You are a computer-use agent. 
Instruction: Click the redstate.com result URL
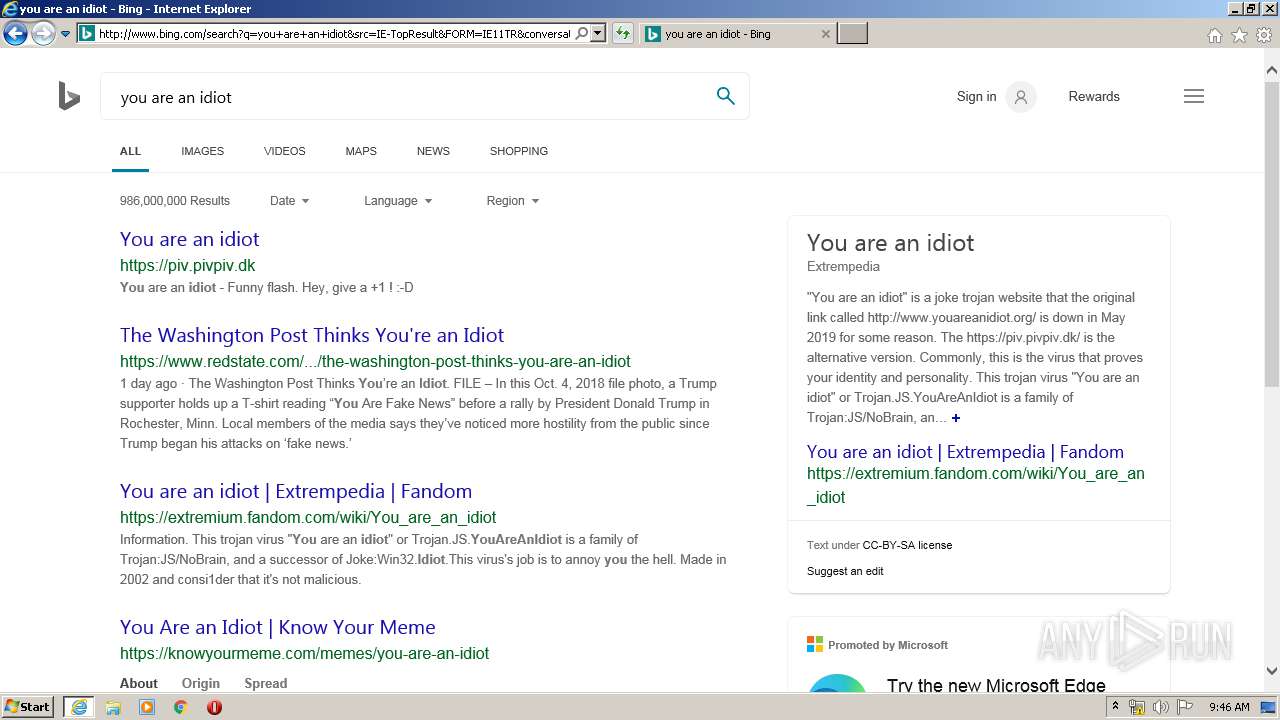[x=375, y=362]
